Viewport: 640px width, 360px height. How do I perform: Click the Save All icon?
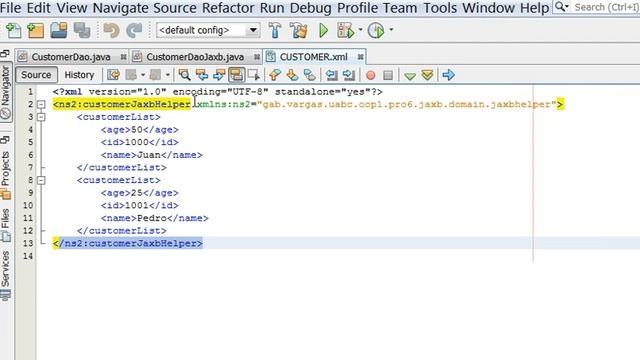point(82,30)
